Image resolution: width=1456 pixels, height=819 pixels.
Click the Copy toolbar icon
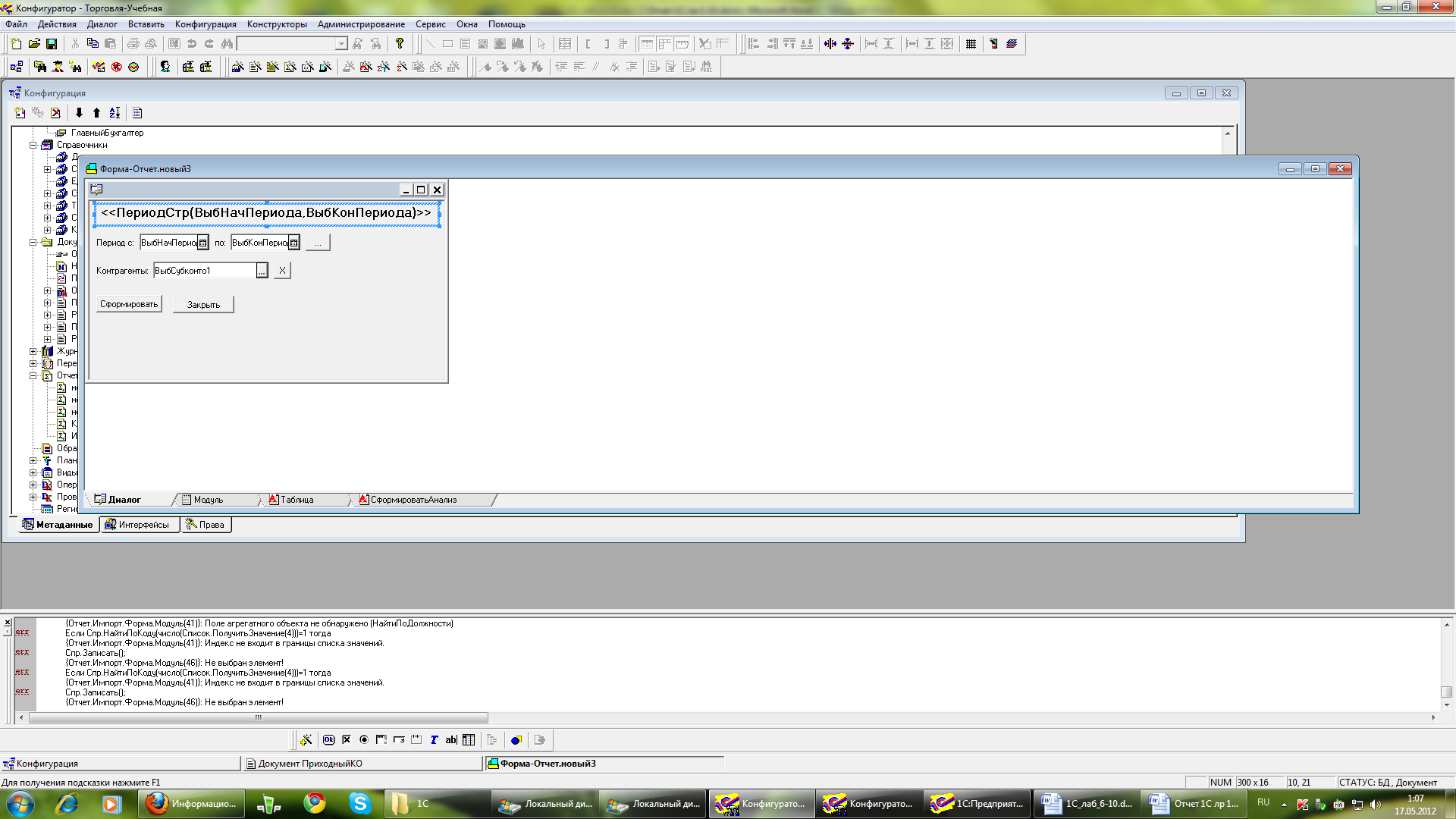point(93,44)
